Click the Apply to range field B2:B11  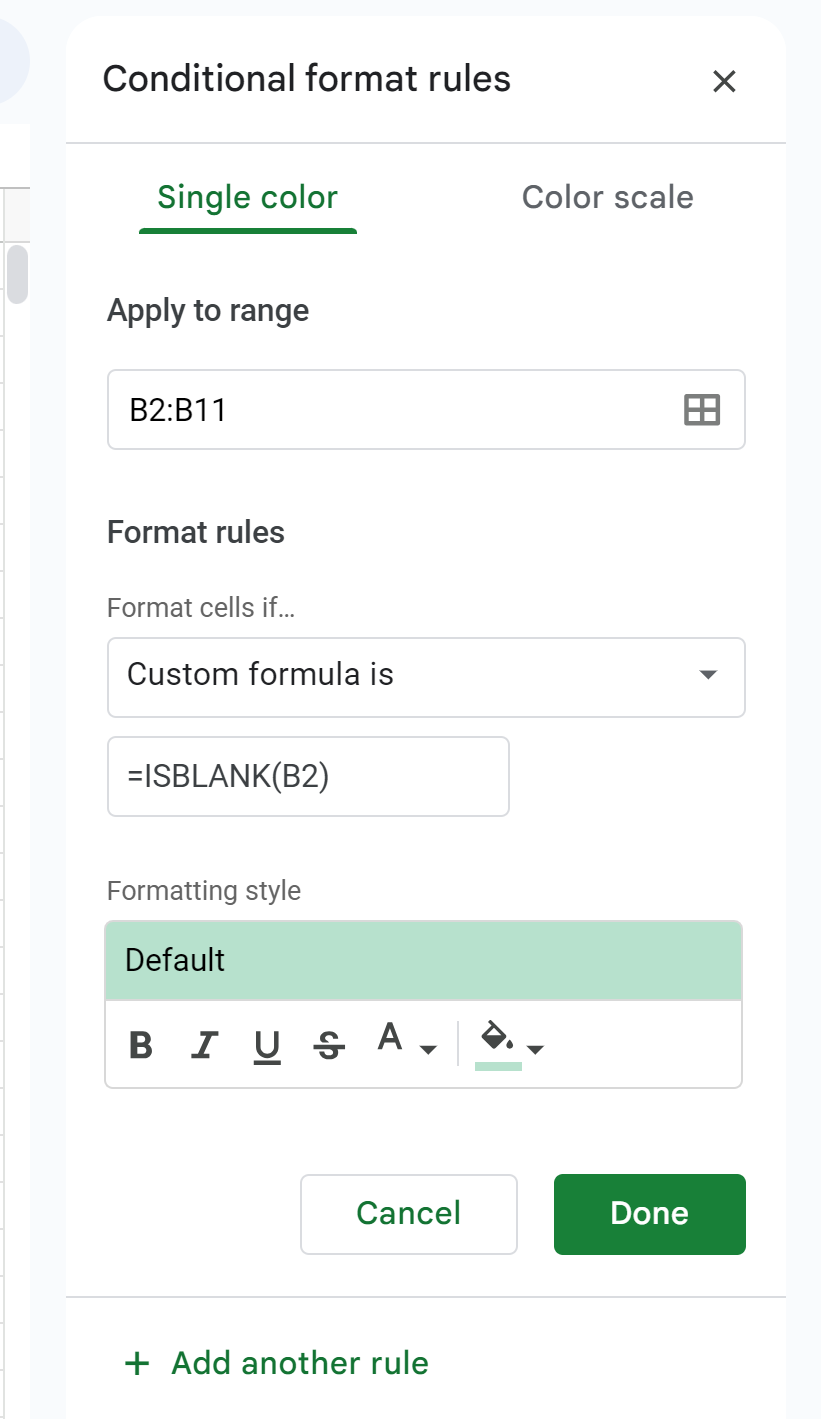point(400,410)
